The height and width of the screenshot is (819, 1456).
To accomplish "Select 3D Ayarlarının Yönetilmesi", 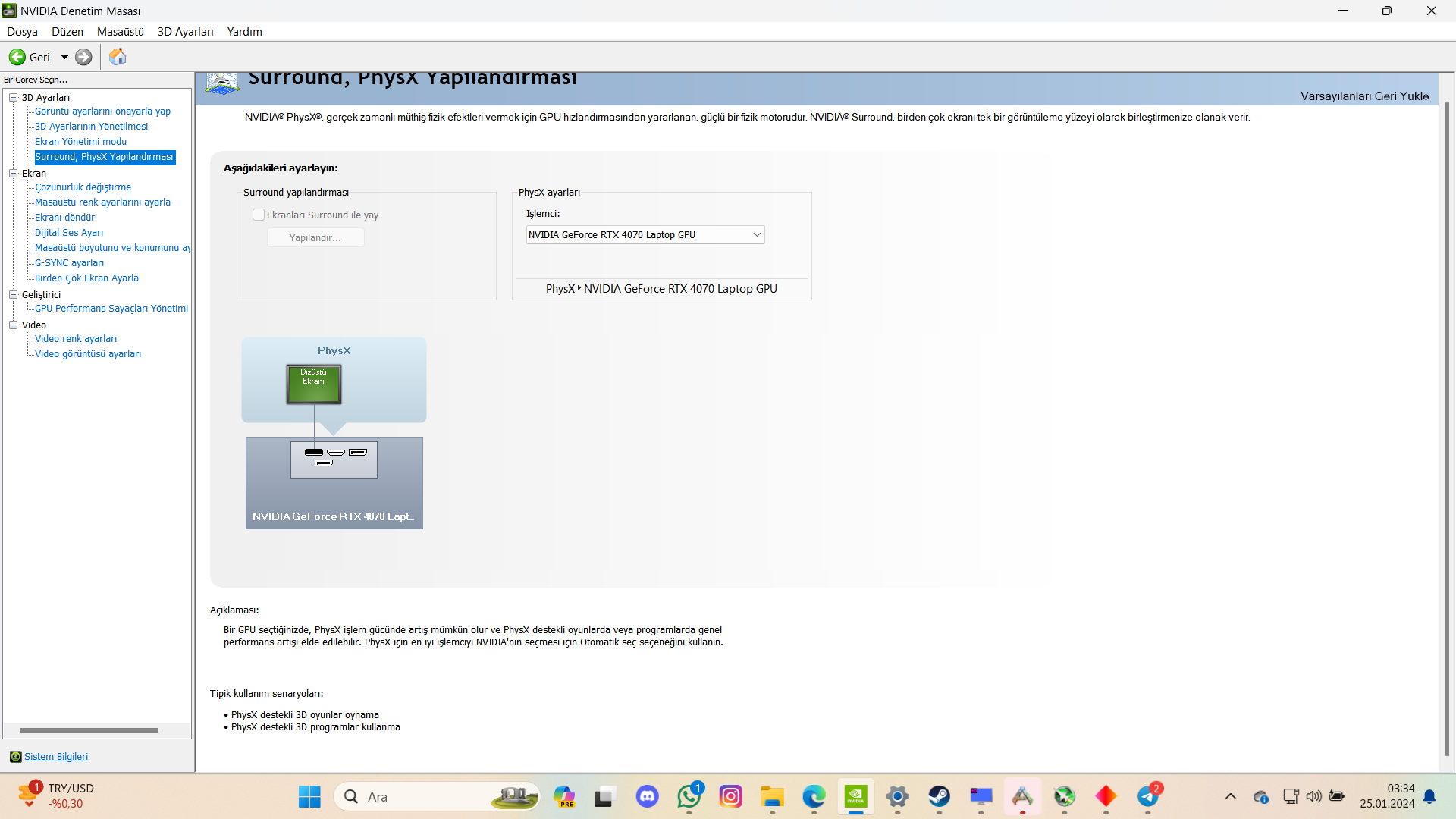I will (x=91, y=127).
